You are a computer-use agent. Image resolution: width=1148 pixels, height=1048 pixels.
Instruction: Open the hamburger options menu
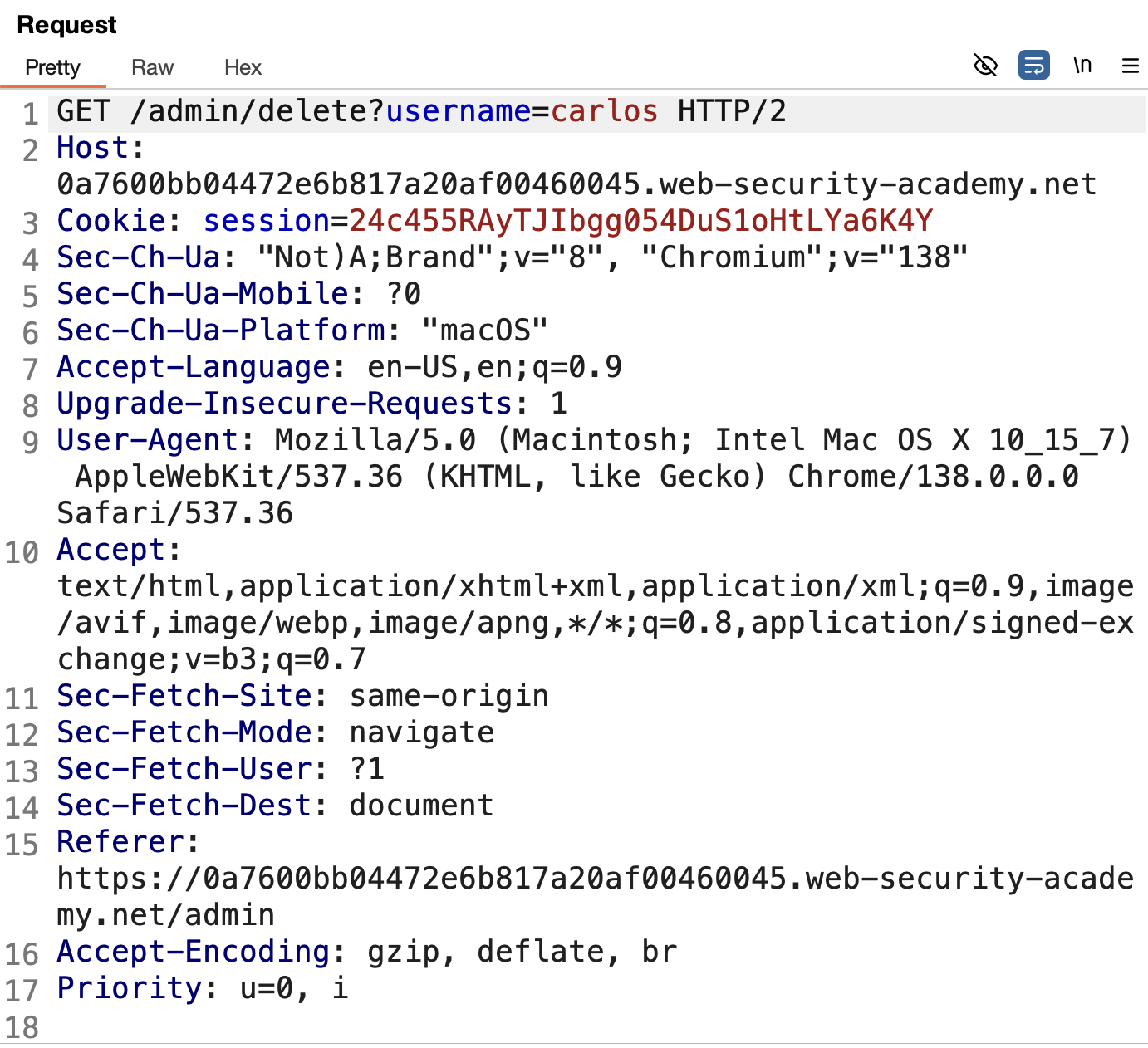click(1131, 66)
